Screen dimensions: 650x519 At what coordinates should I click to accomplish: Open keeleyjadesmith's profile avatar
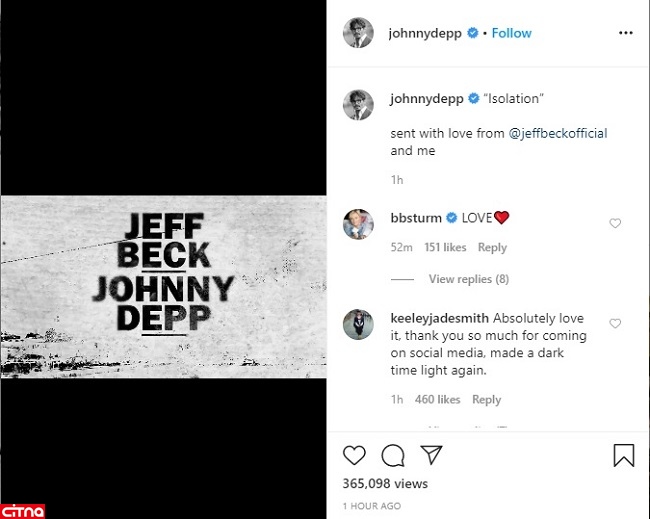(x=358, y=324)
